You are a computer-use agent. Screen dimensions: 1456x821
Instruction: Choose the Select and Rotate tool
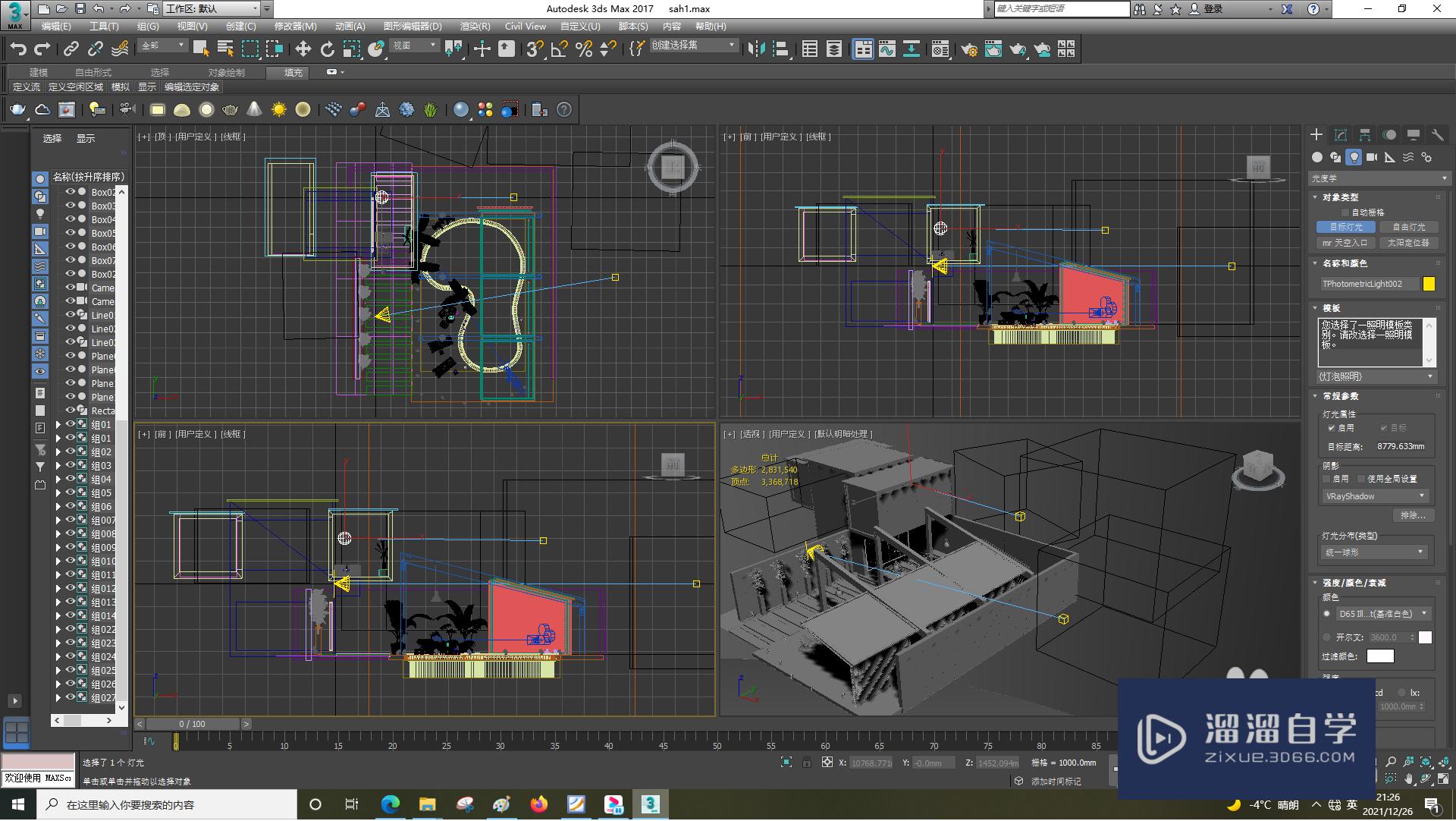[327, 49]
